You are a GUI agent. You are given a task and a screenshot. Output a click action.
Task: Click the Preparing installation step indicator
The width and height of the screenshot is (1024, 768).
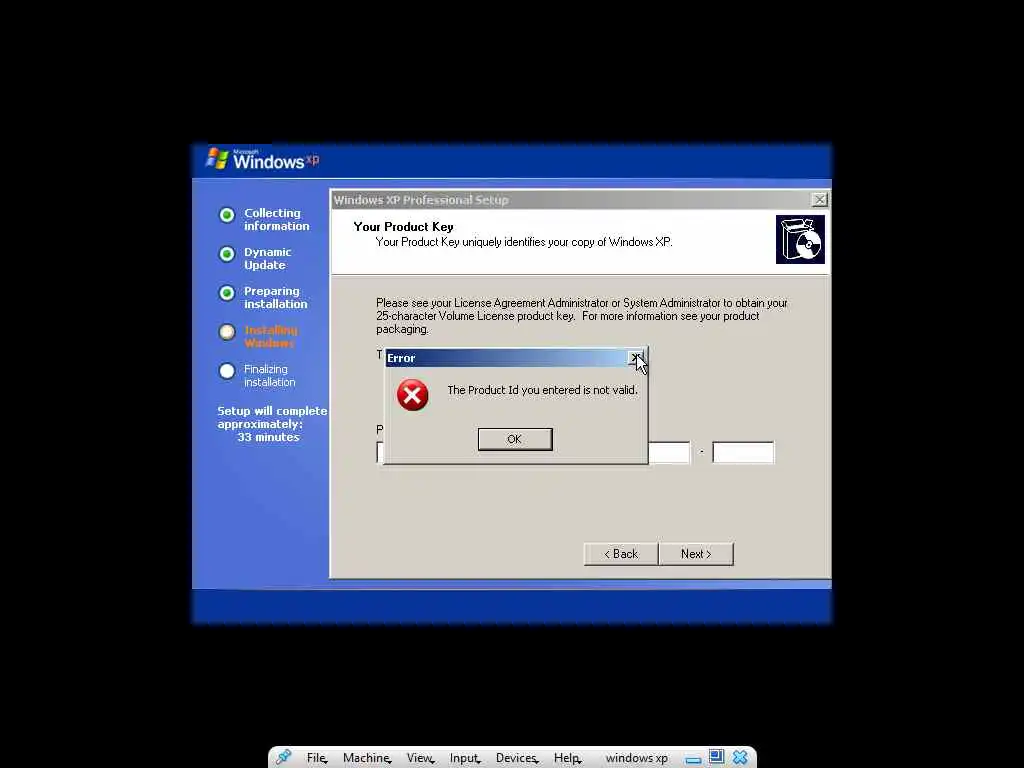pos(227,293)
